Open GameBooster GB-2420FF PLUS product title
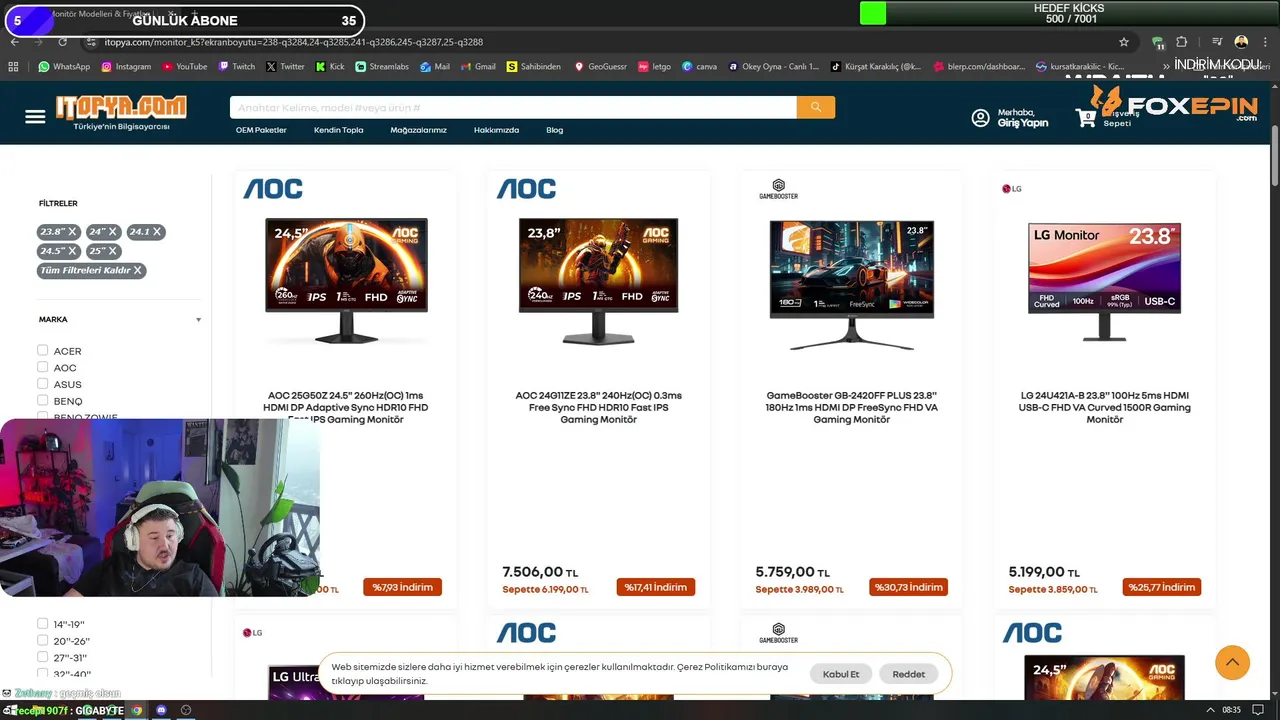Screen dimensions: 1280x720 coord(852,408)
